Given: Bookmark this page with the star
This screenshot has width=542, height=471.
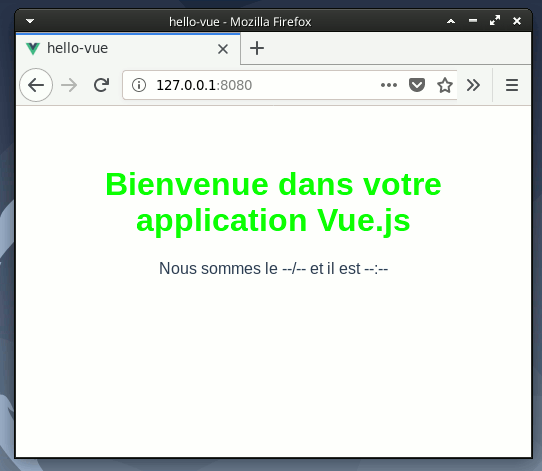Looking at the screenshot, I should coord(445,85).
